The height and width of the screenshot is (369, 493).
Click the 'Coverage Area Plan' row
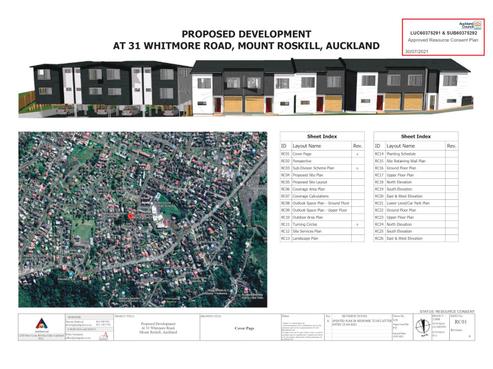point(322,189)
